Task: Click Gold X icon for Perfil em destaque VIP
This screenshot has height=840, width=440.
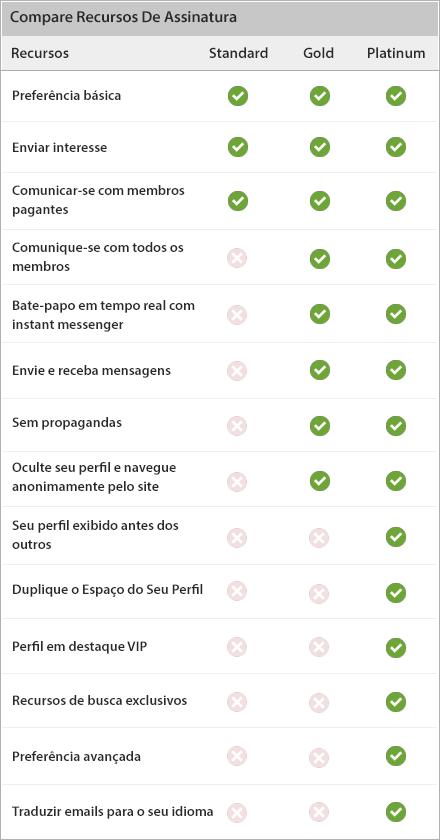Action: tap(318, 647)
